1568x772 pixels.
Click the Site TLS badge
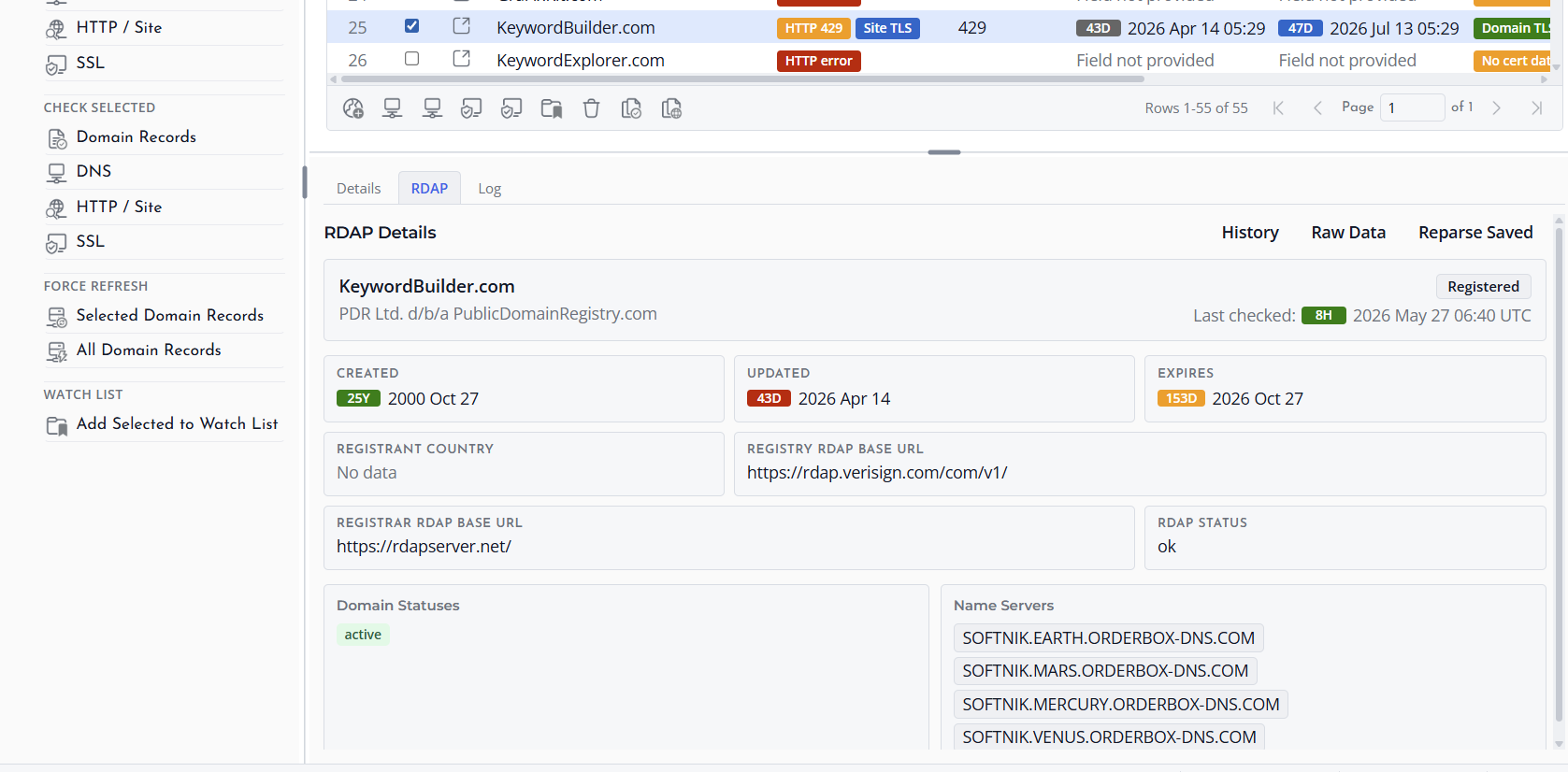coord(887,28)
